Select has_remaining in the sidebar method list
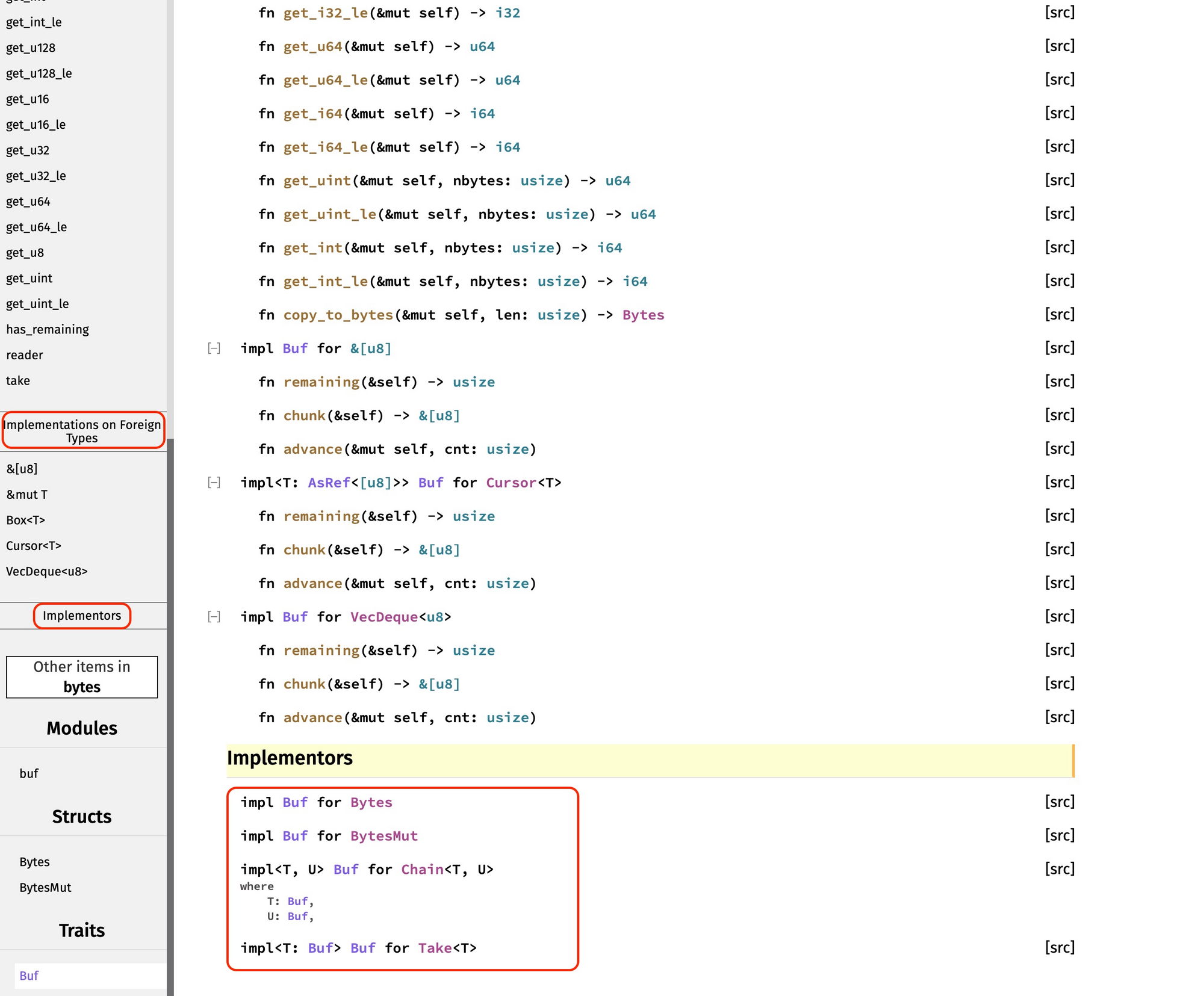The image size is (1204, 996). click(x=48, y=330)
